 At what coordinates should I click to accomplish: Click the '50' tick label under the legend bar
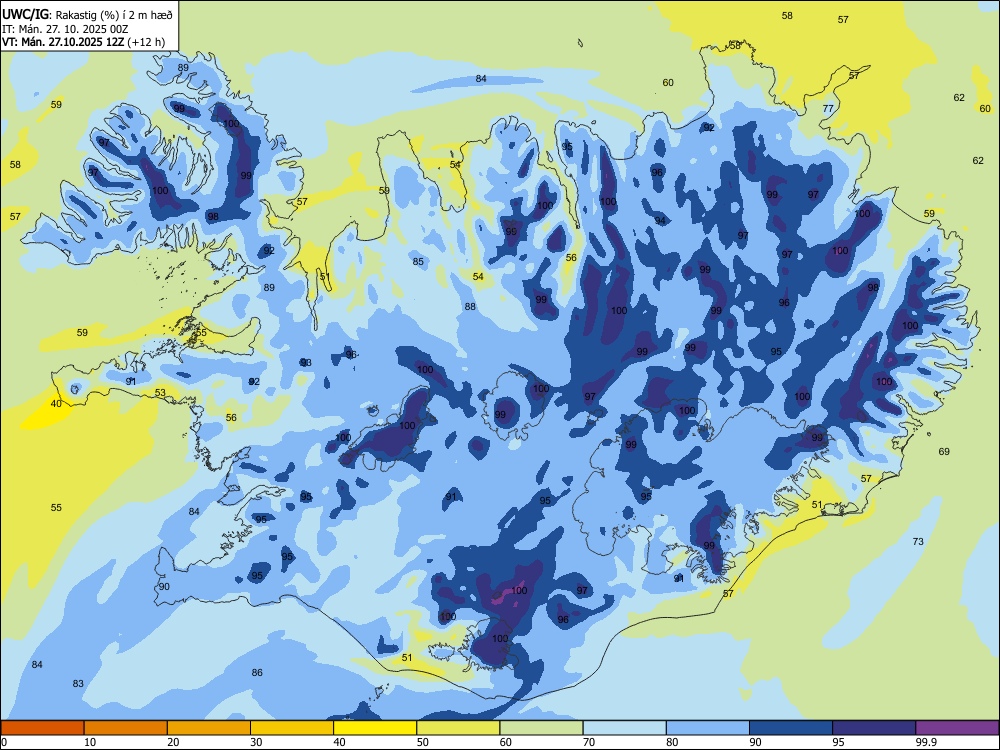[x=422, y=742]
